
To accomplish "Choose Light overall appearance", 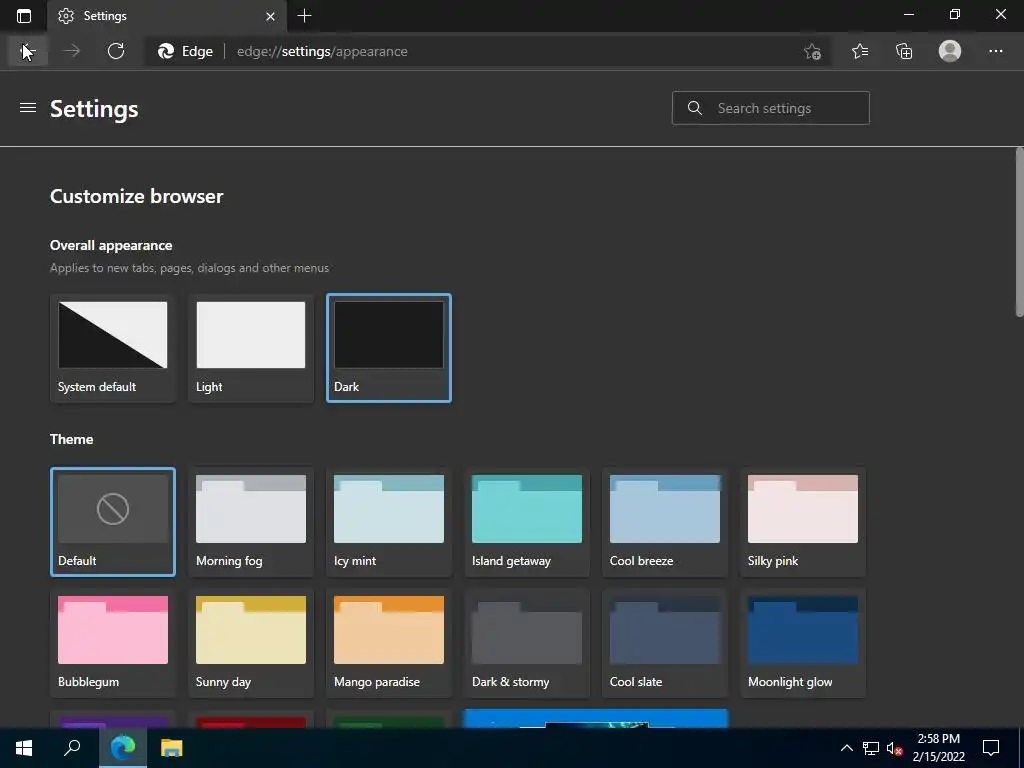I will coord(251,347).
